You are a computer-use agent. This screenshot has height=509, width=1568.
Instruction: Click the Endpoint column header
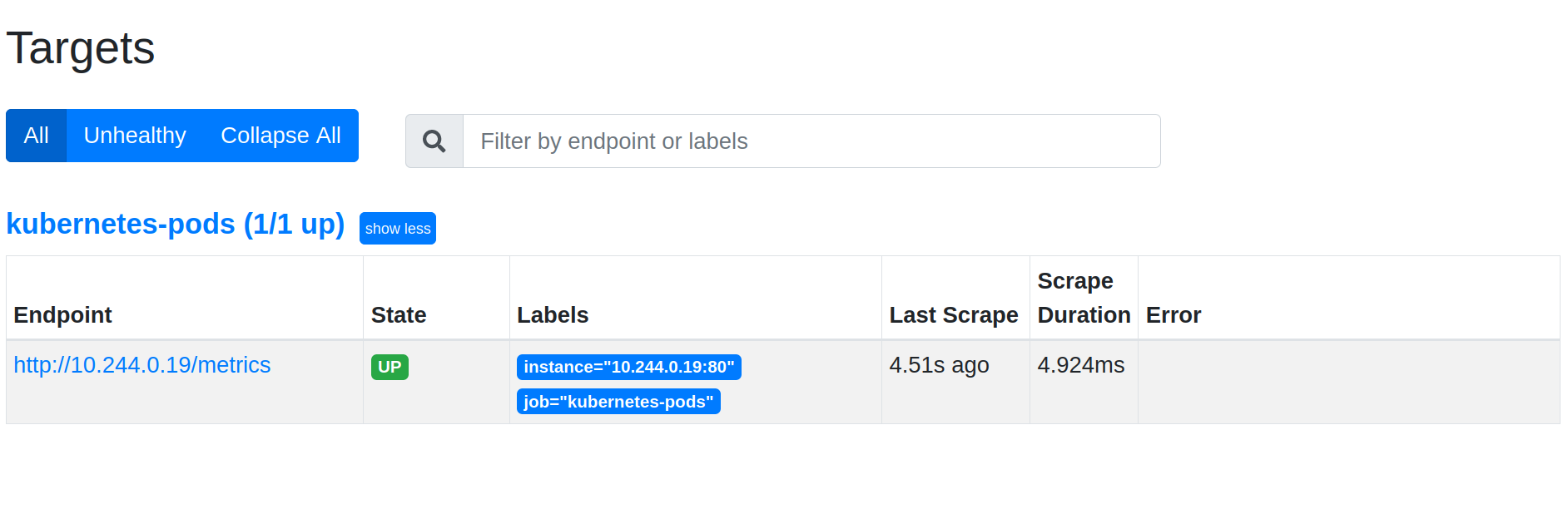62,314
